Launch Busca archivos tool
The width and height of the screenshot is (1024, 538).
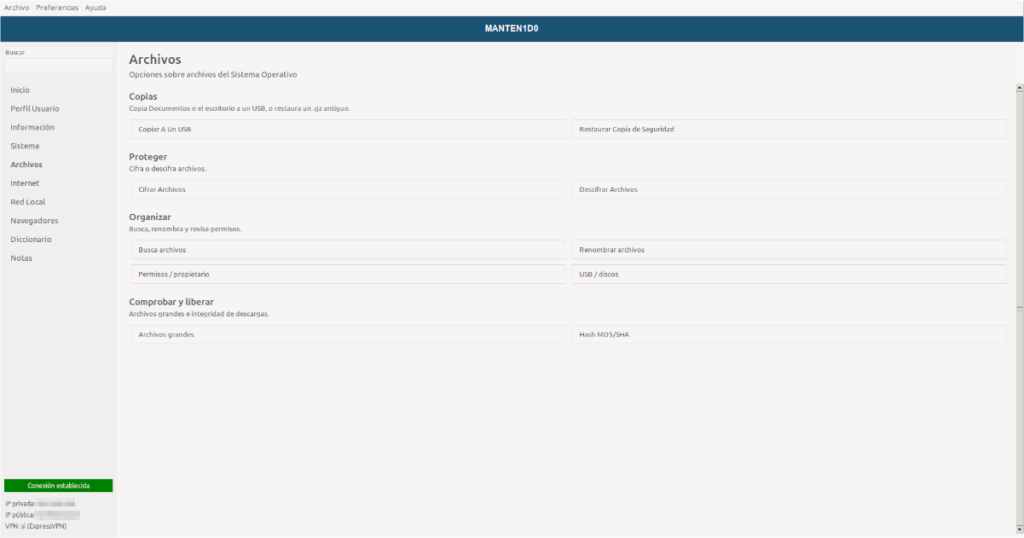click(348, 249)
